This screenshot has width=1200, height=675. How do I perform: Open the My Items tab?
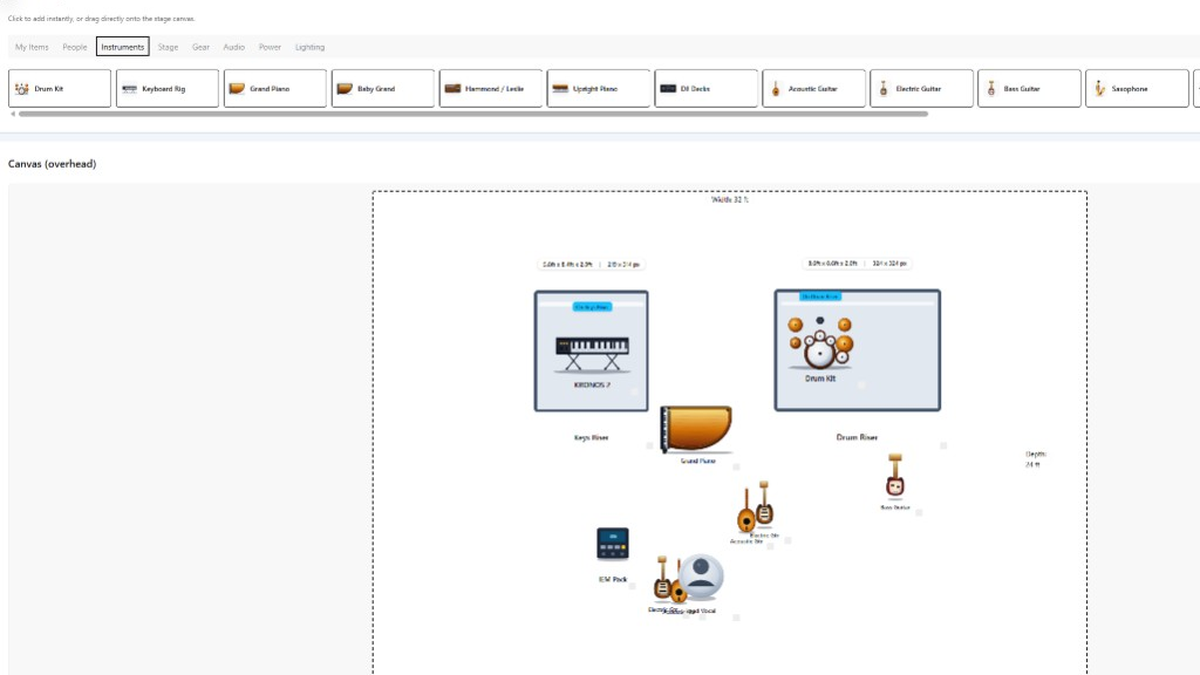[32, 47]
